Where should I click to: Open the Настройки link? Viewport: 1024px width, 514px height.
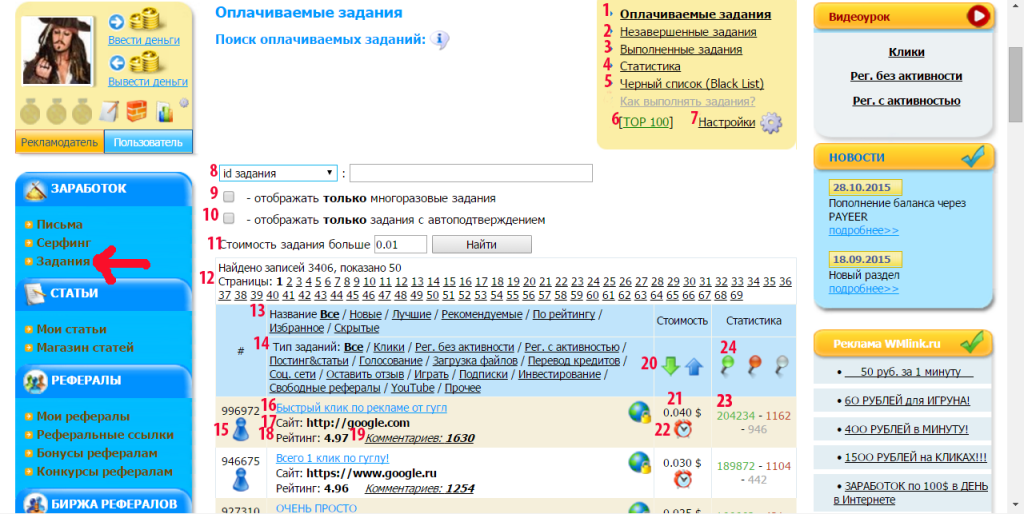point(727,122)
